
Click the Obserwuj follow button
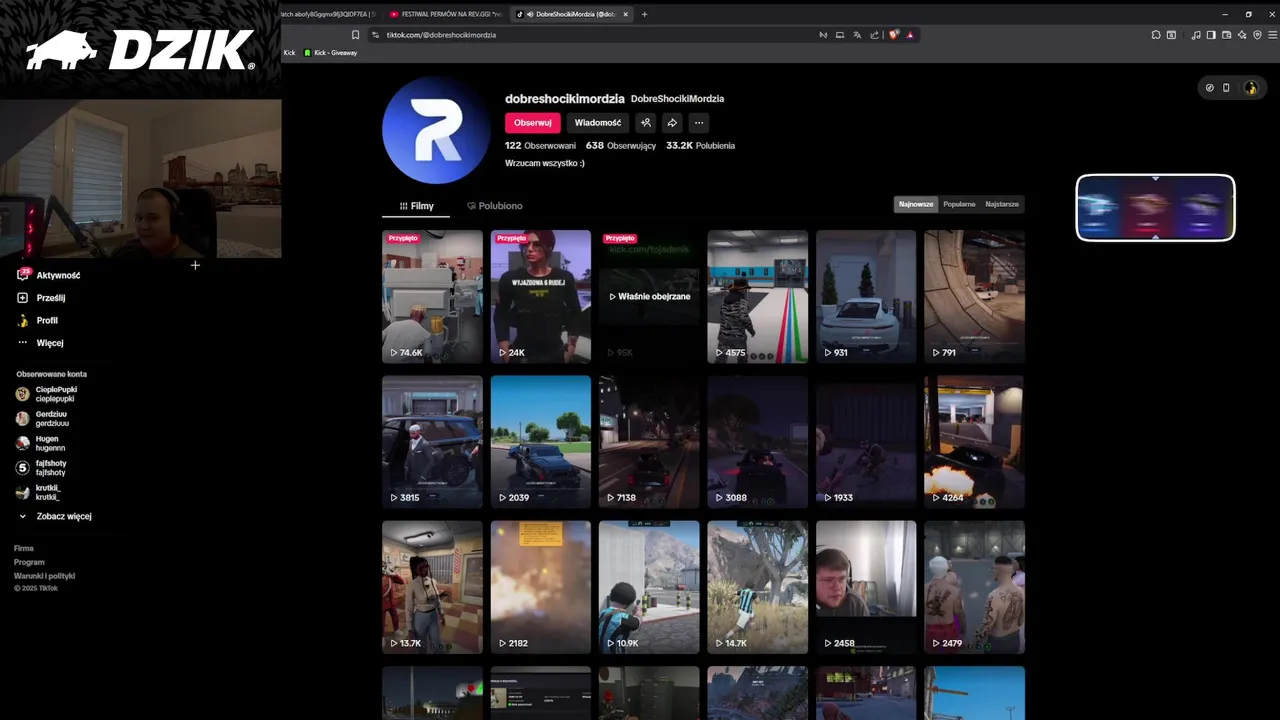[x=533, y=123]
